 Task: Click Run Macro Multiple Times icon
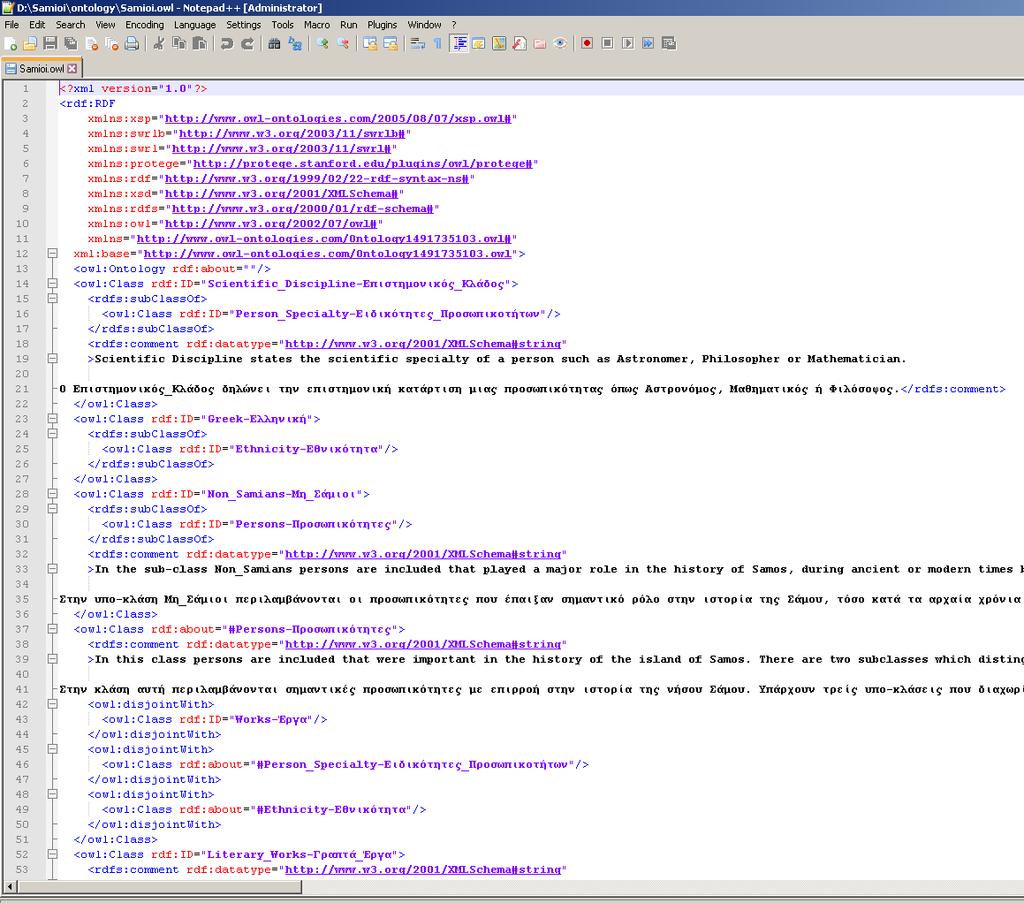click(648, 44)
